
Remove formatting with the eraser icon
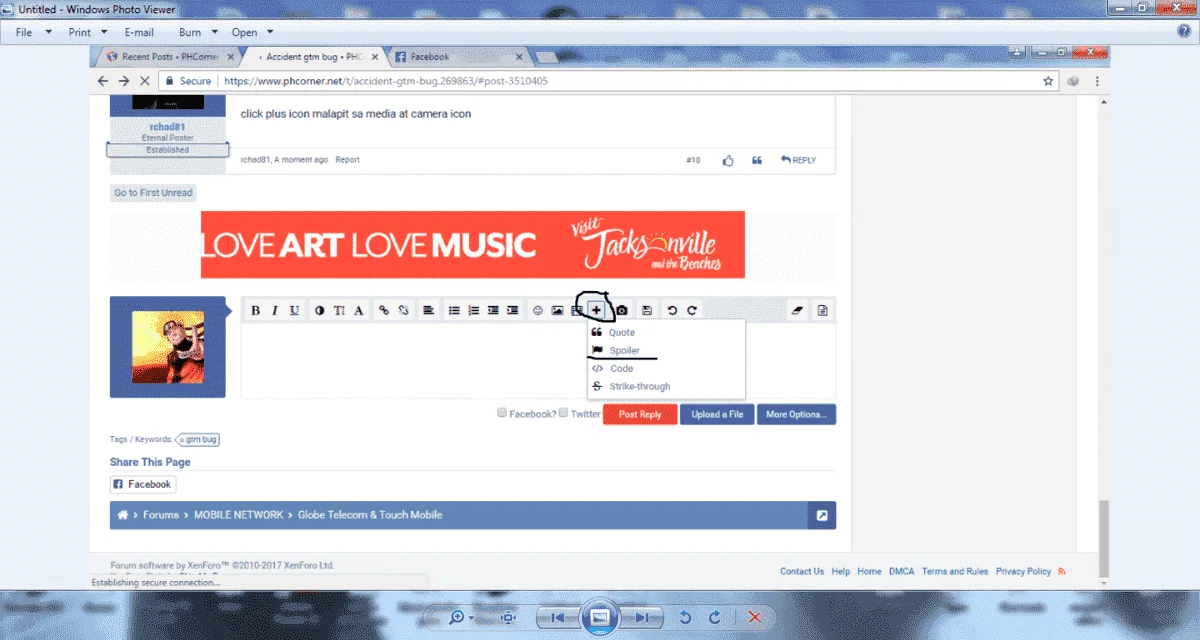[x=797, y=311]
